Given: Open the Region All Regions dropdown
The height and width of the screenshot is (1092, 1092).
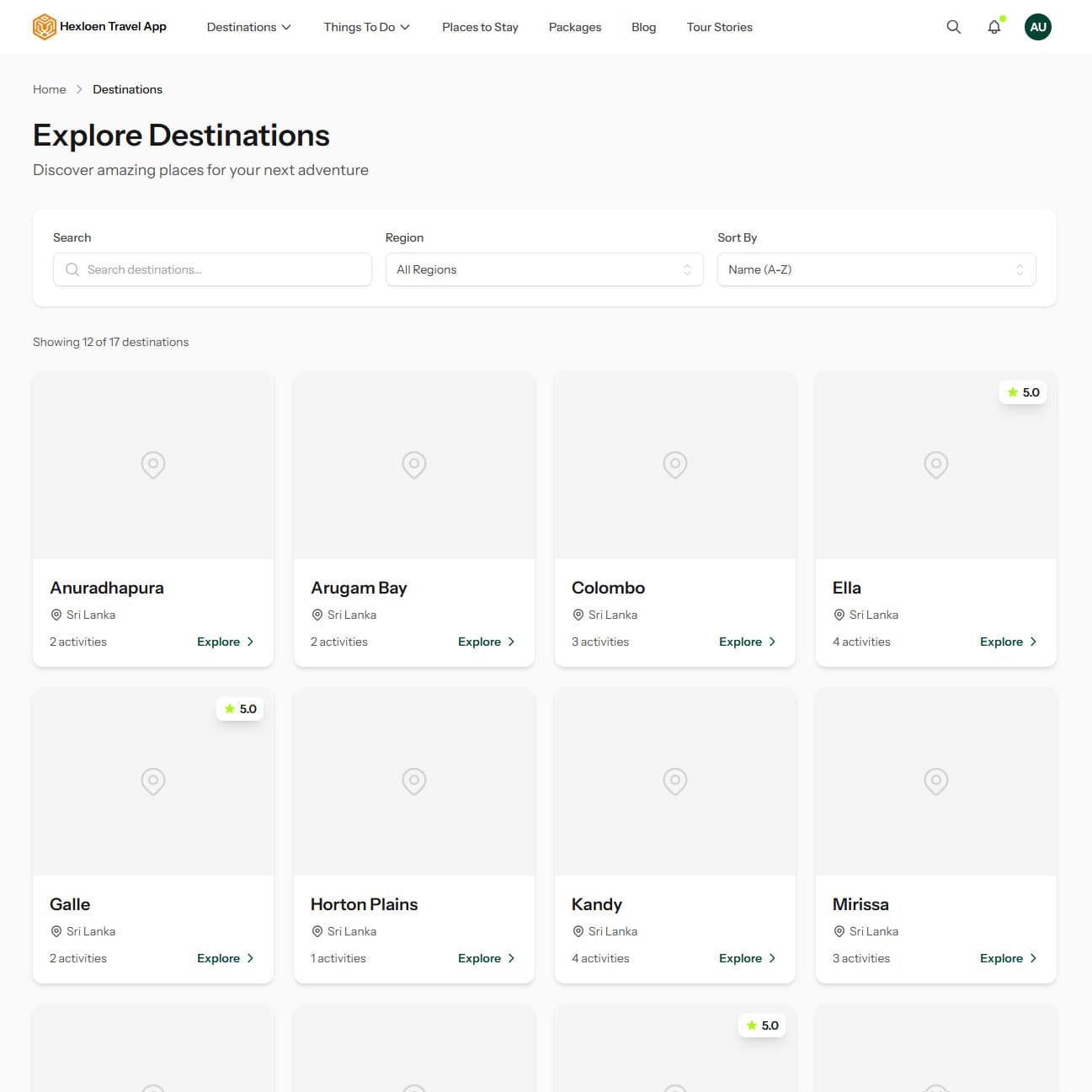Looking at the screenshot, I should click(544, 269).
